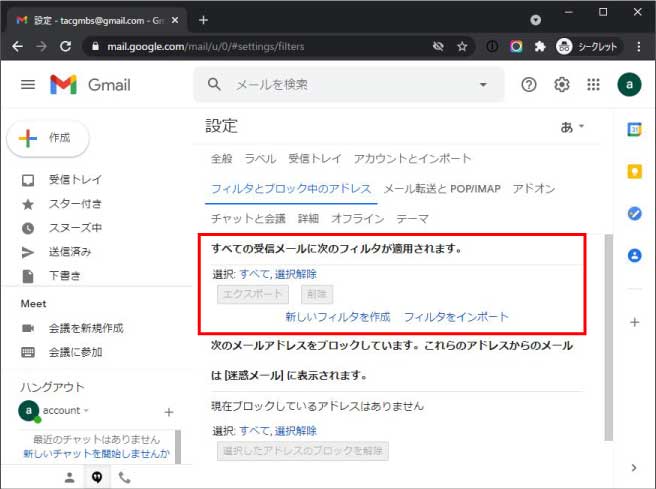The width and height of the screenshot is (656, 489).
Task: Click the メールを検索 search field
Action: pyautogui.click(x=340, y=85)
